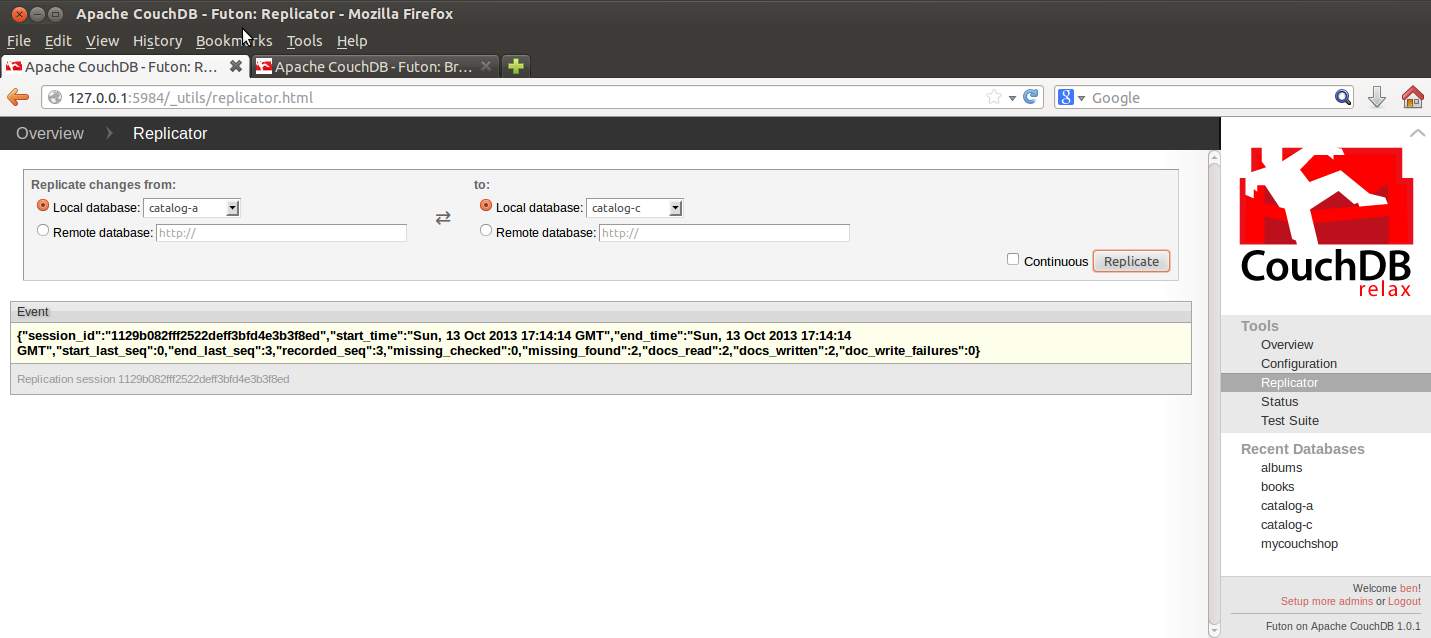
Task: Open the View menu
Action: tap(102, 41)
